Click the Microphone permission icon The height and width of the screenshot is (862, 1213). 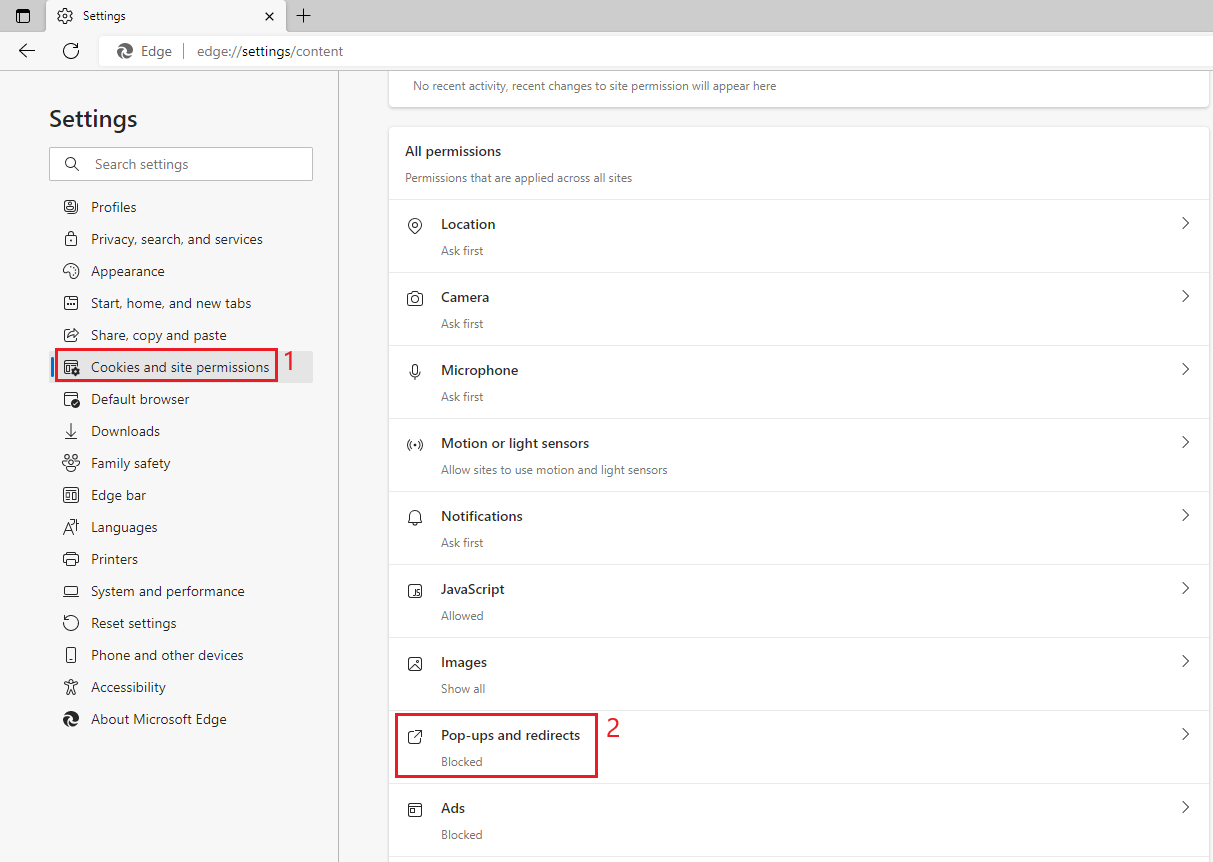click(415, 372)
